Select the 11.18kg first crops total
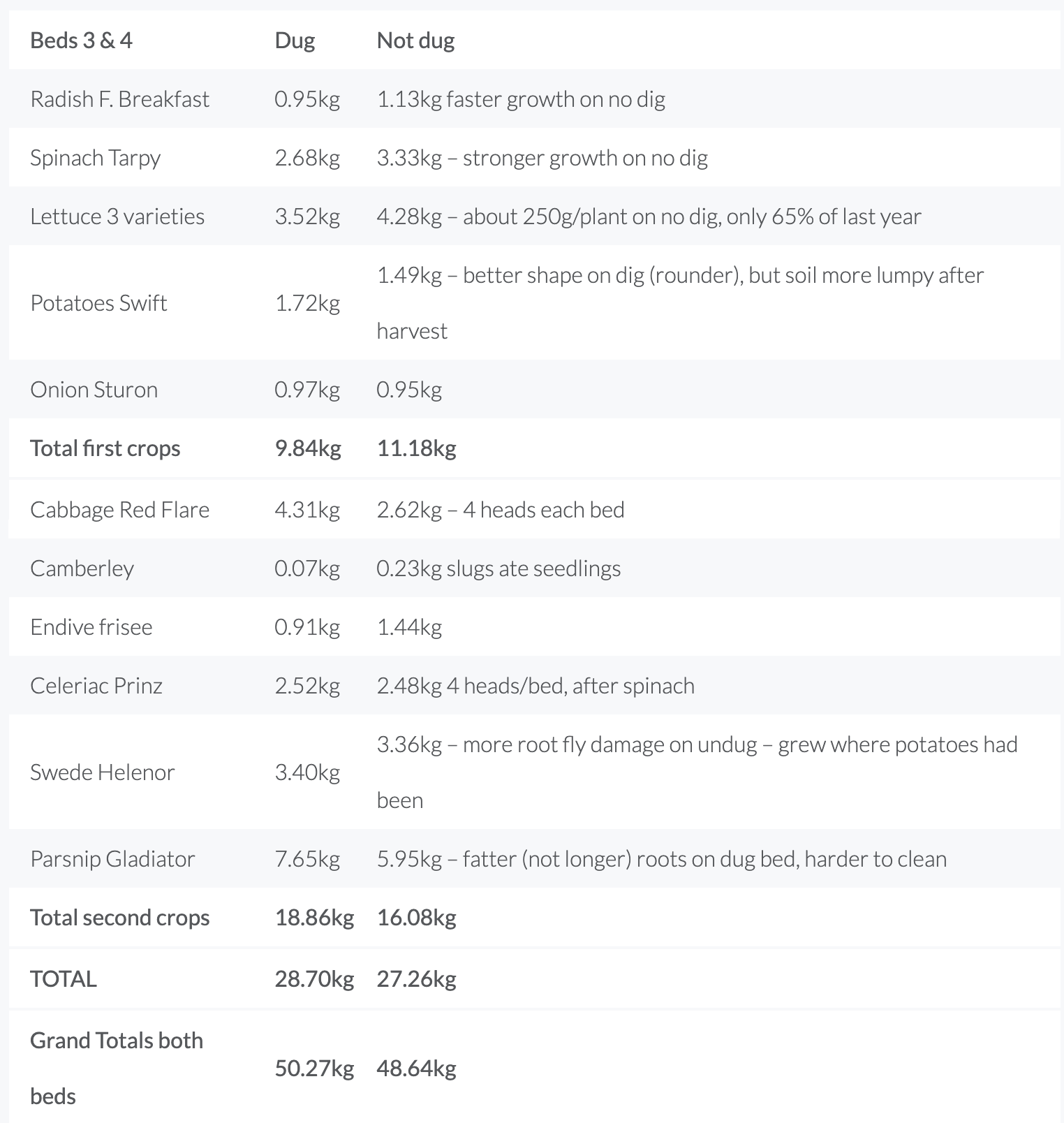This screenshot has width=1064, height=1123. pyautogui.click(x=416, y=448)
